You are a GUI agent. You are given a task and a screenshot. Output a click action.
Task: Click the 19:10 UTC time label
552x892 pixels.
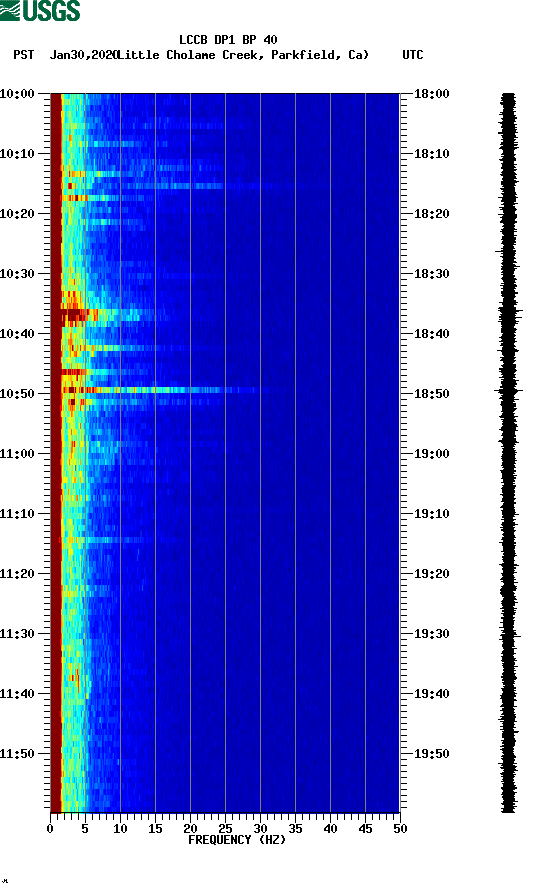point(432,514)
